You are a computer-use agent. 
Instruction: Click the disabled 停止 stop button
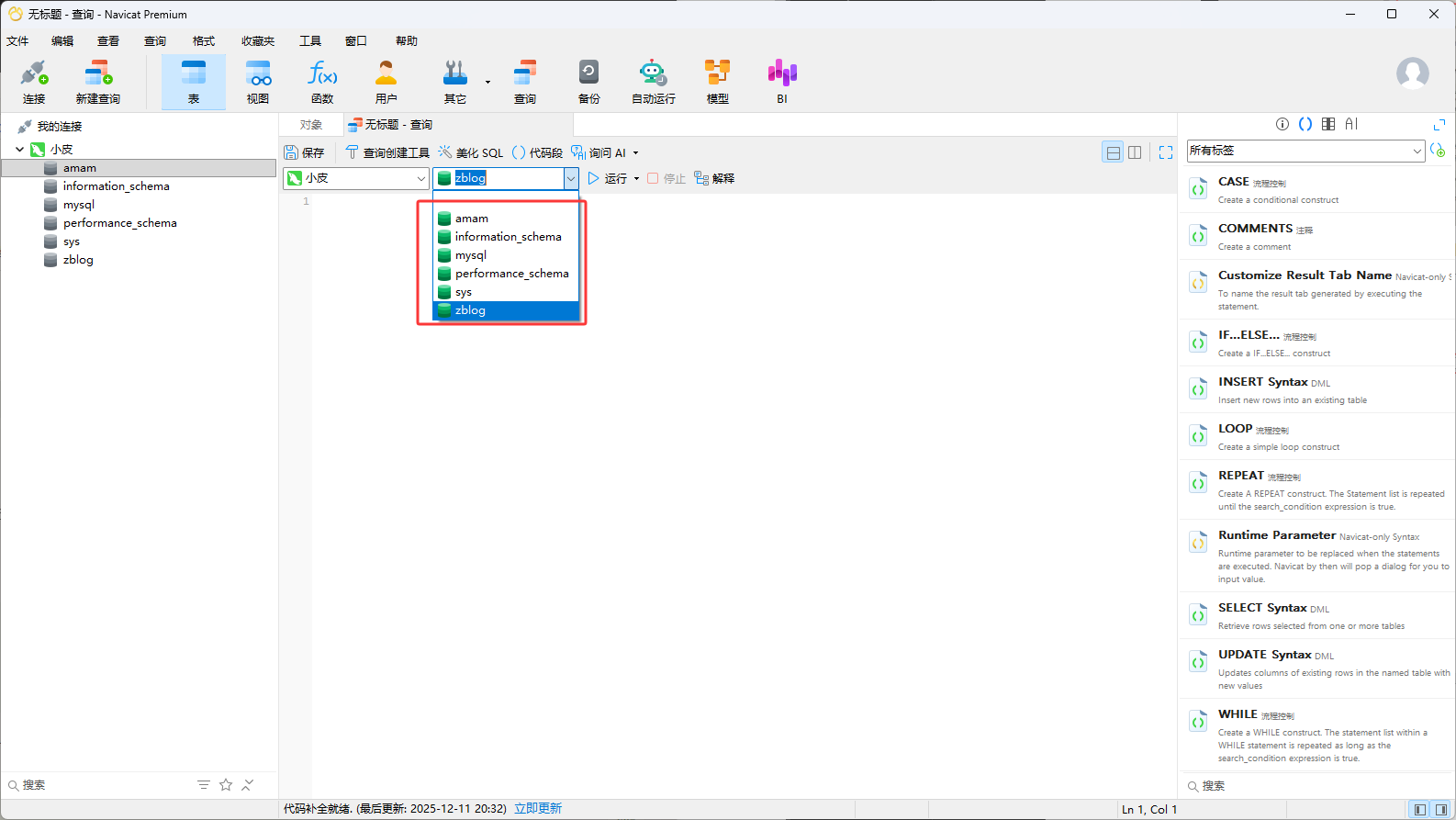[666, 178]
